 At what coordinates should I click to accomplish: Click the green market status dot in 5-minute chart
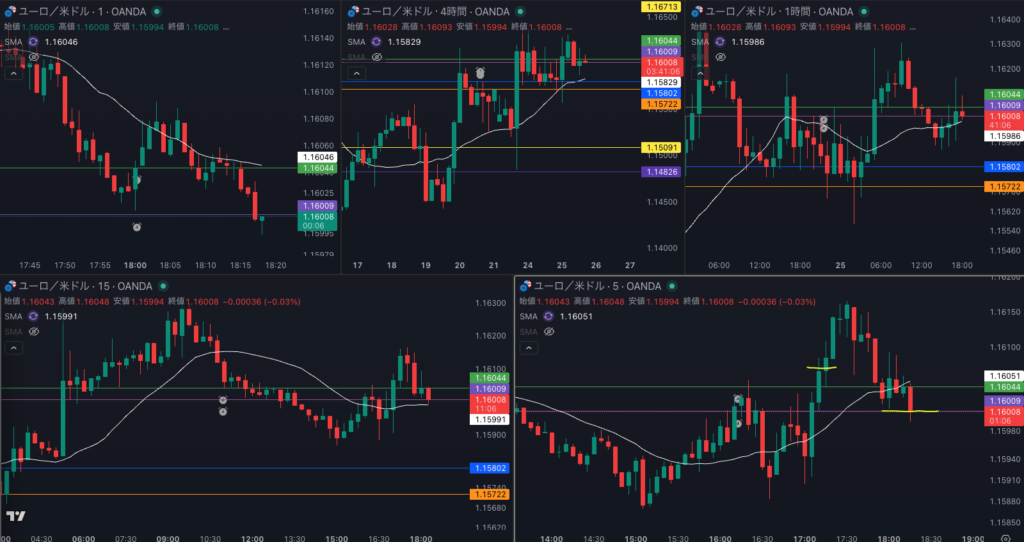click(671, 287)
